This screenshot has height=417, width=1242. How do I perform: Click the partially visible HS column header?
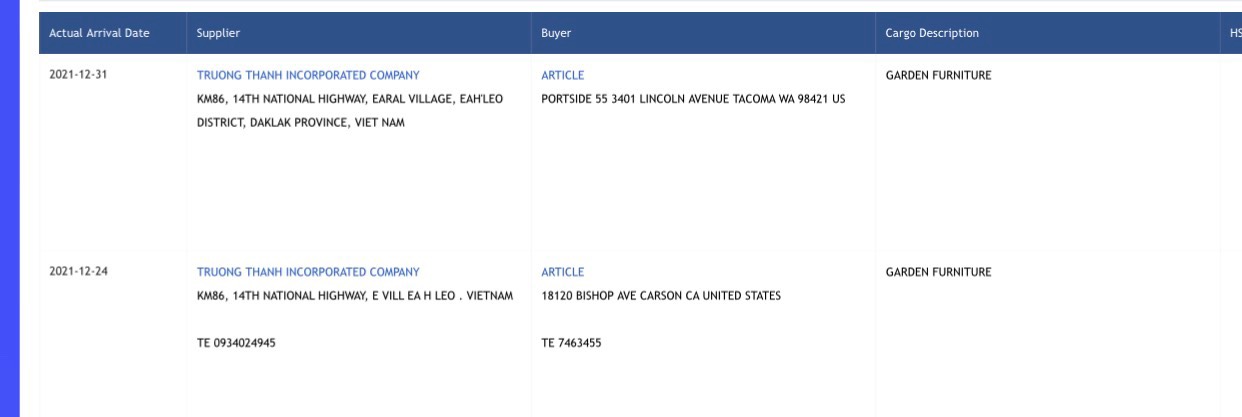coord(1234,33)
